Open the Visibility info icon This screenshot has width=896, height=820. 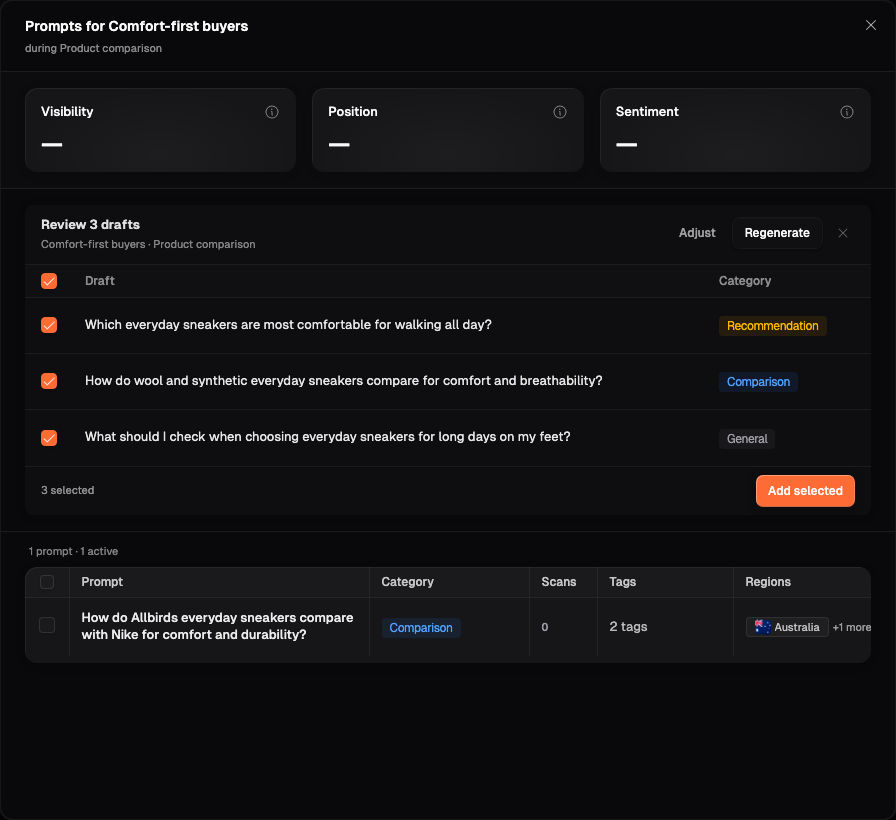pos(272,112)
